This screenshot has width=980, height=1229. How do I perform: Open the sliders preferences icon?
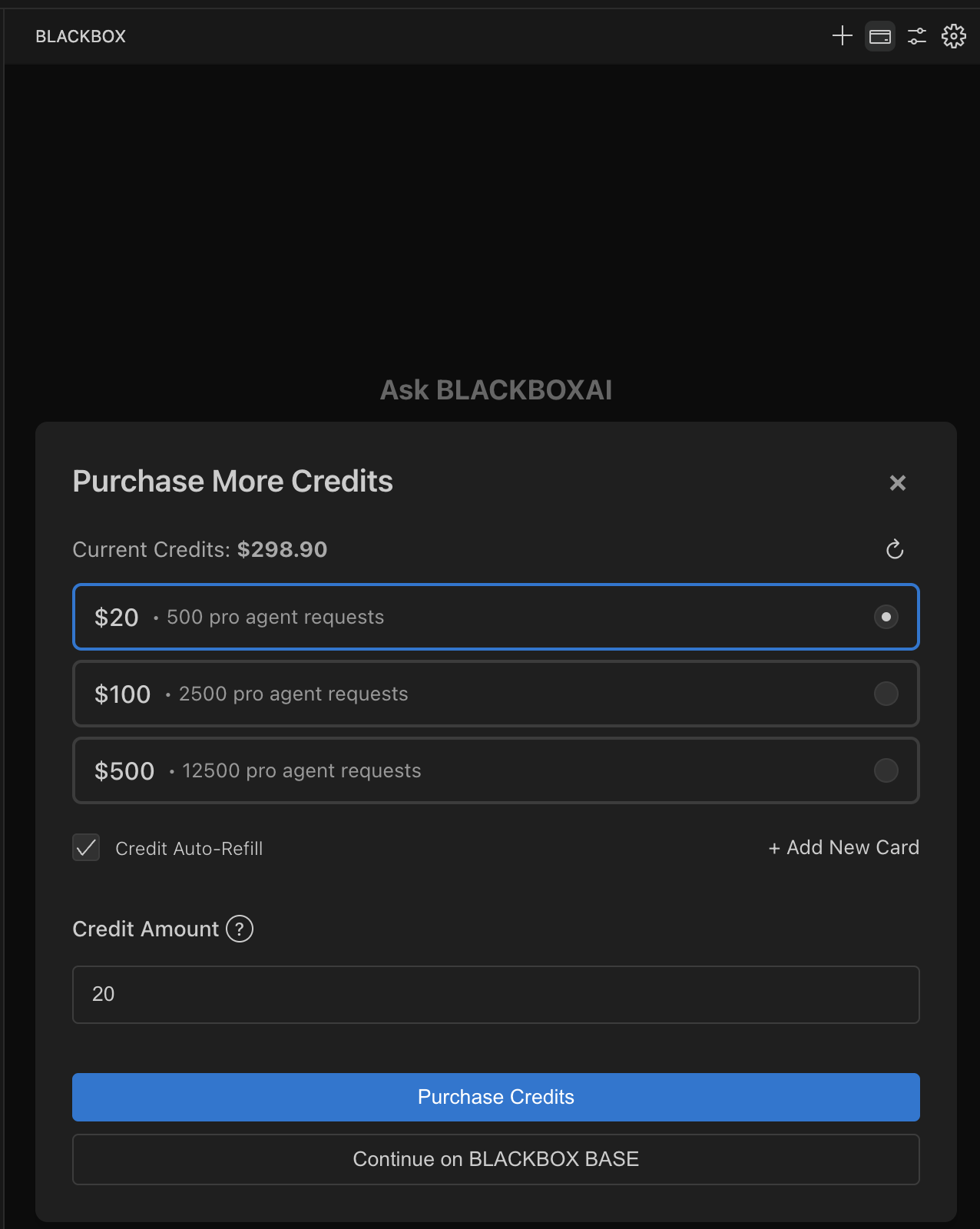pos(917,36)
